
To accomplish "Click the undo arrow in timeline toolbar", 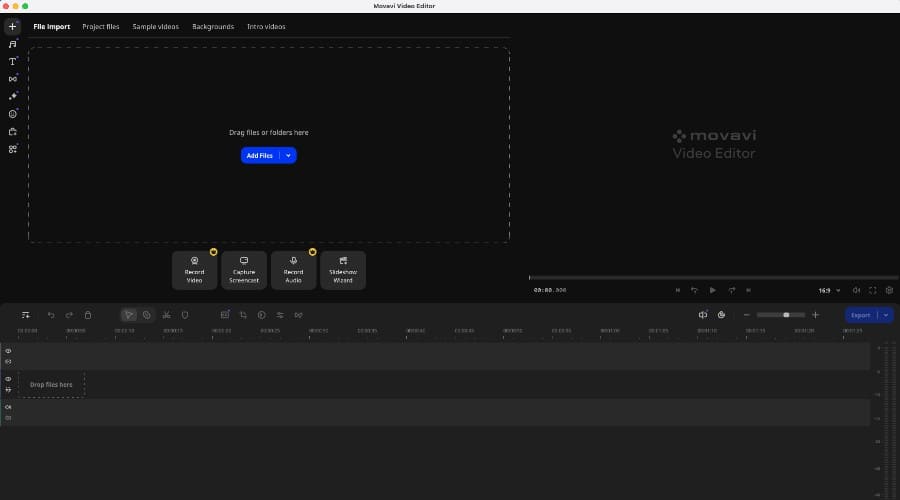I will (x=52, y=315).
